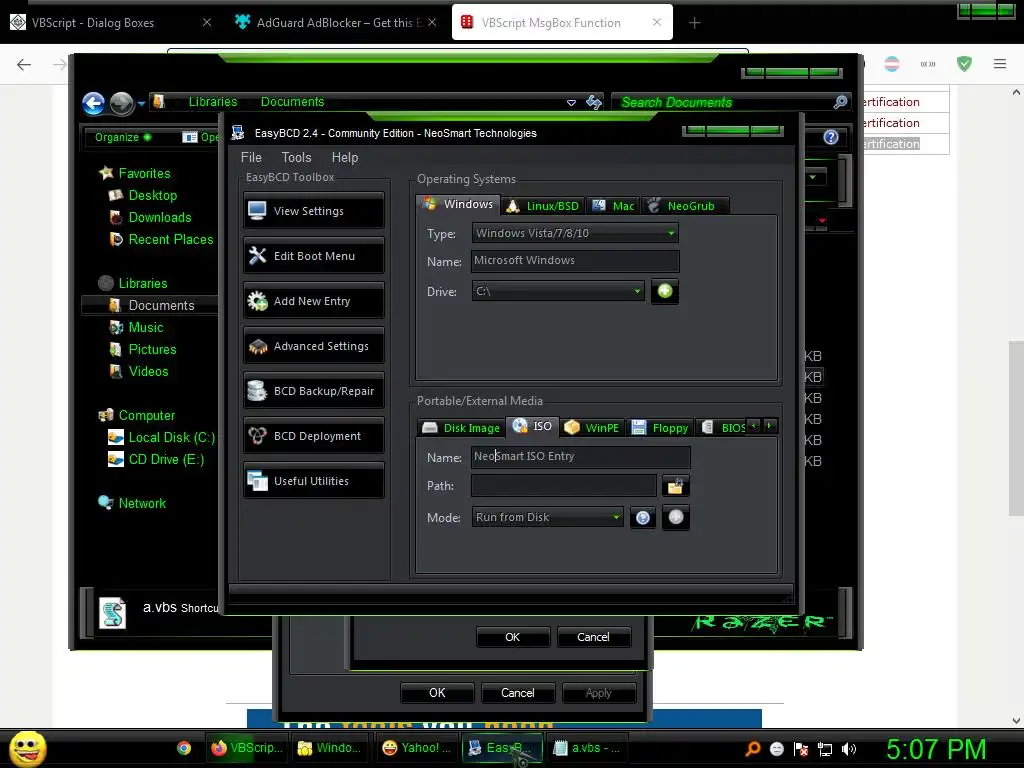The height and width of the screenshot is (768, 1024).
Task: Expand the Explorer address bar dropdown arrow
Action: click(571, 103)
